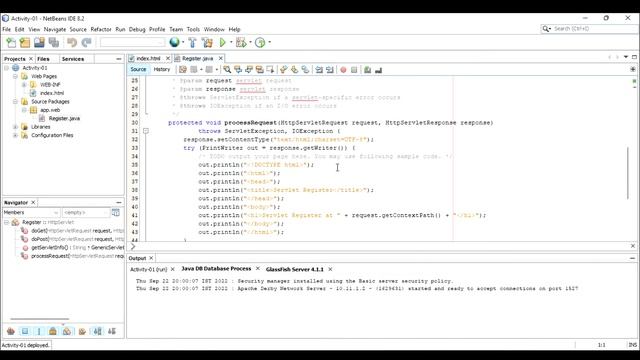The image size is (640, 360).
Task: Click the New File toolbar icon
Action: (x=11, y=42)
